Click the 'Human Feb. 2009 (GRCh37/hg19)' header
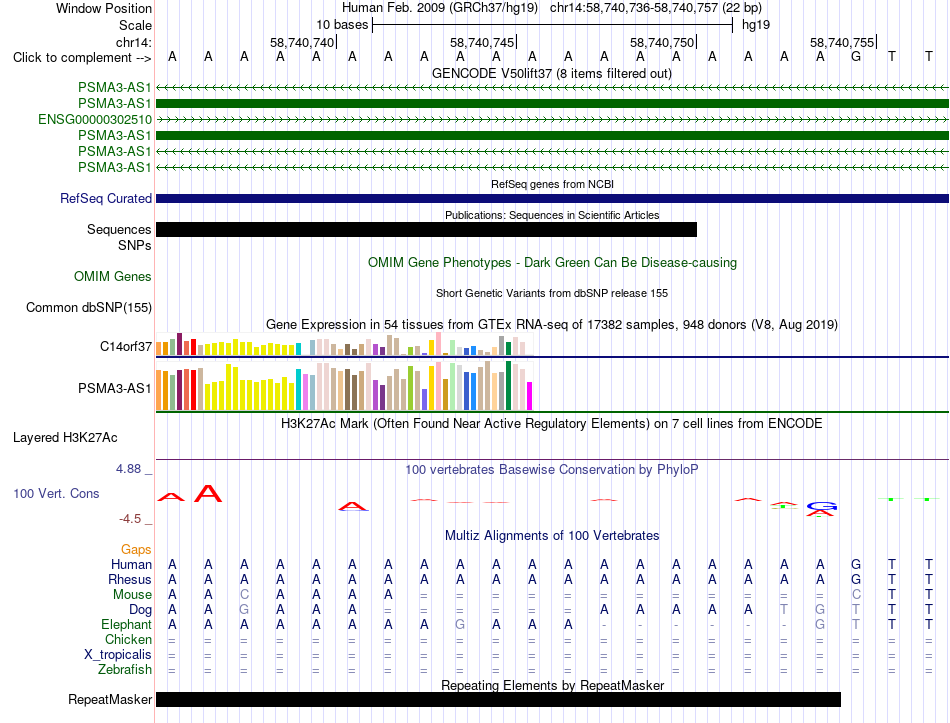950x723 pixels. (440, 8)
